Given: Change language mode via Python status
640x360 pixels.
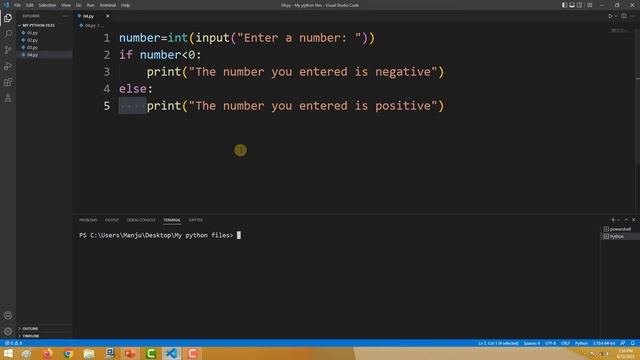Looking at the screenshot, I should pyautogui.click(x=581, y=343).
